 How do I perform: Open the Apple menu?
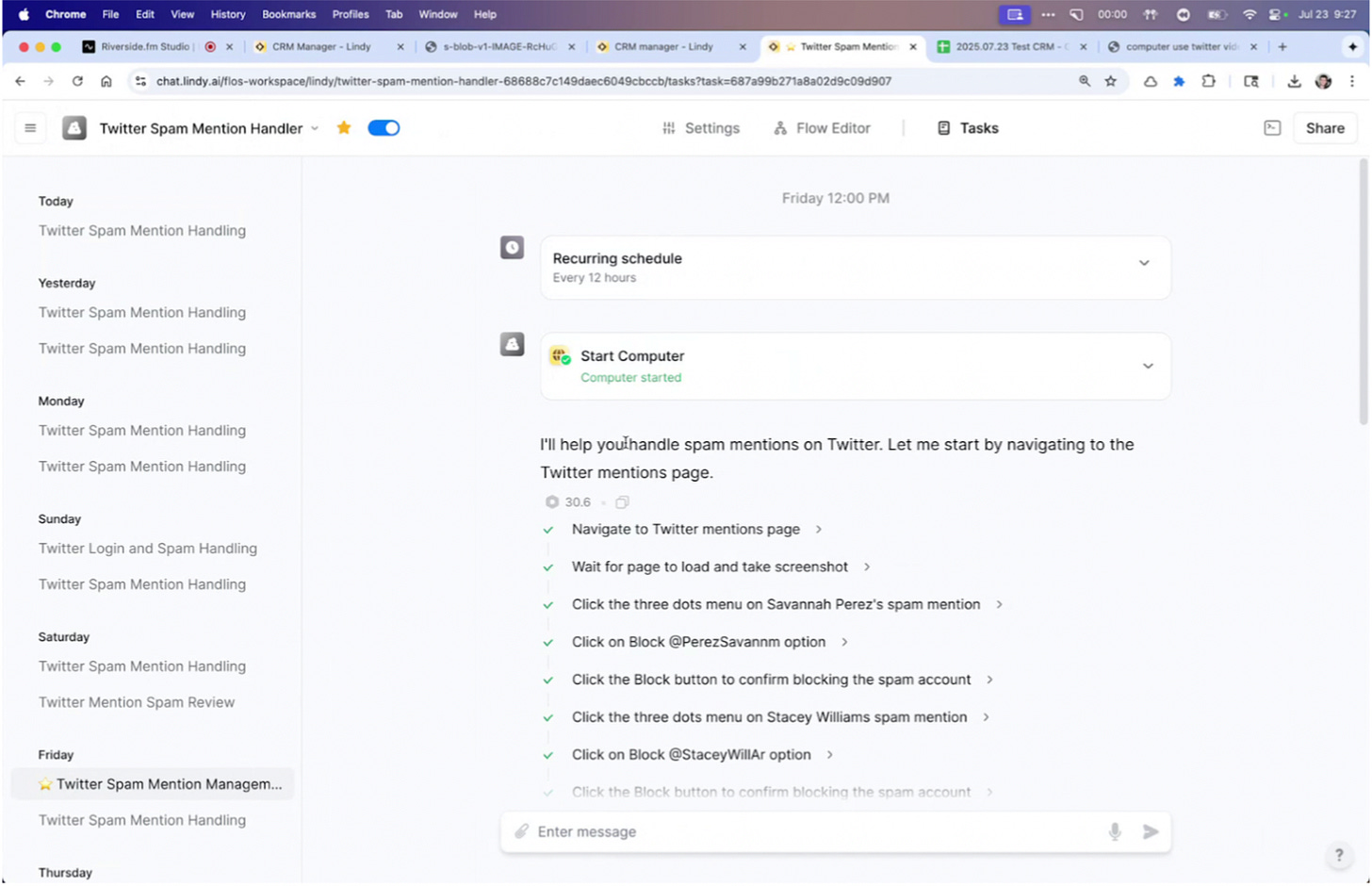click(24, 14)
